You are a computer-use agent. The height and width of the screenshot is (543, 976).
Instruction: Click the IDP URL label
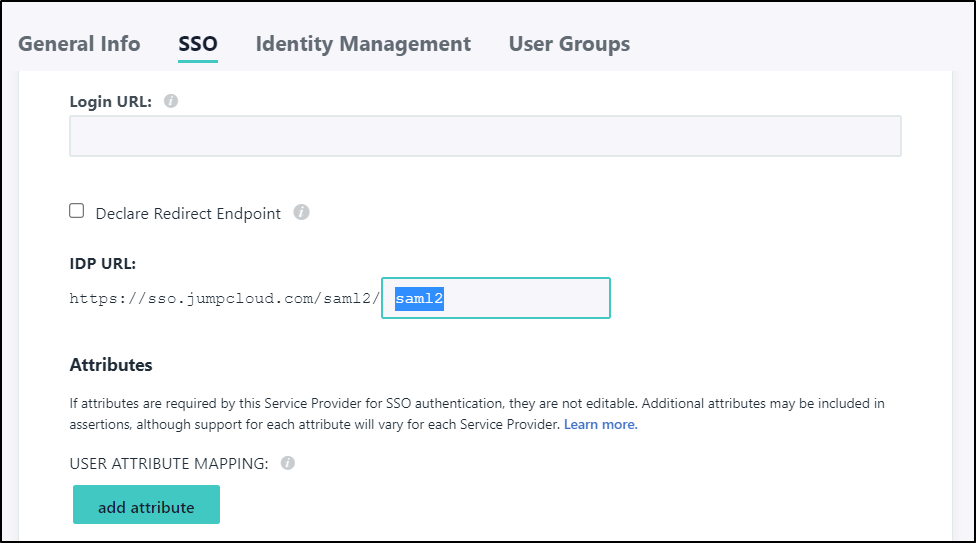tap(102, 264)
